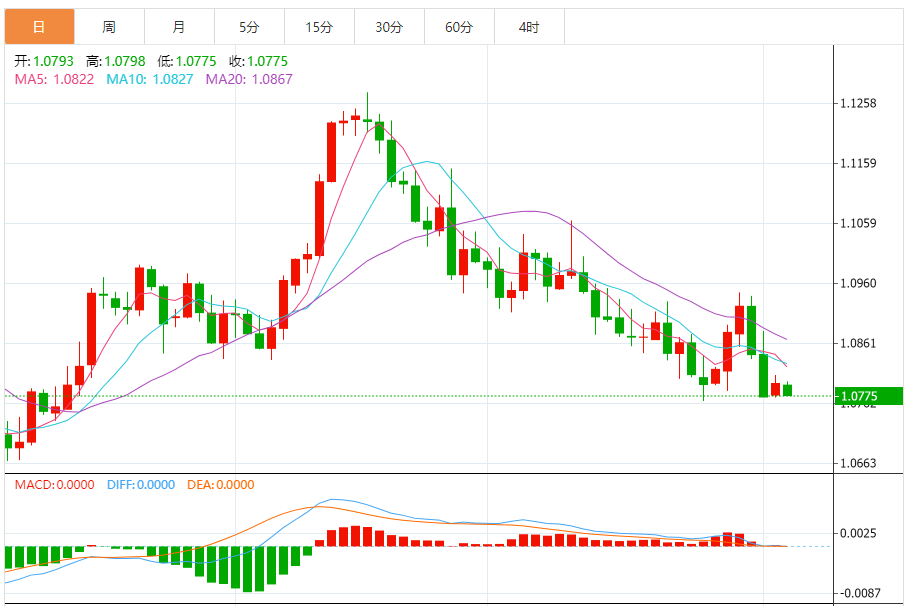
Task: Open the 5分 timeframe tab
Action: (x=249, y=27)
